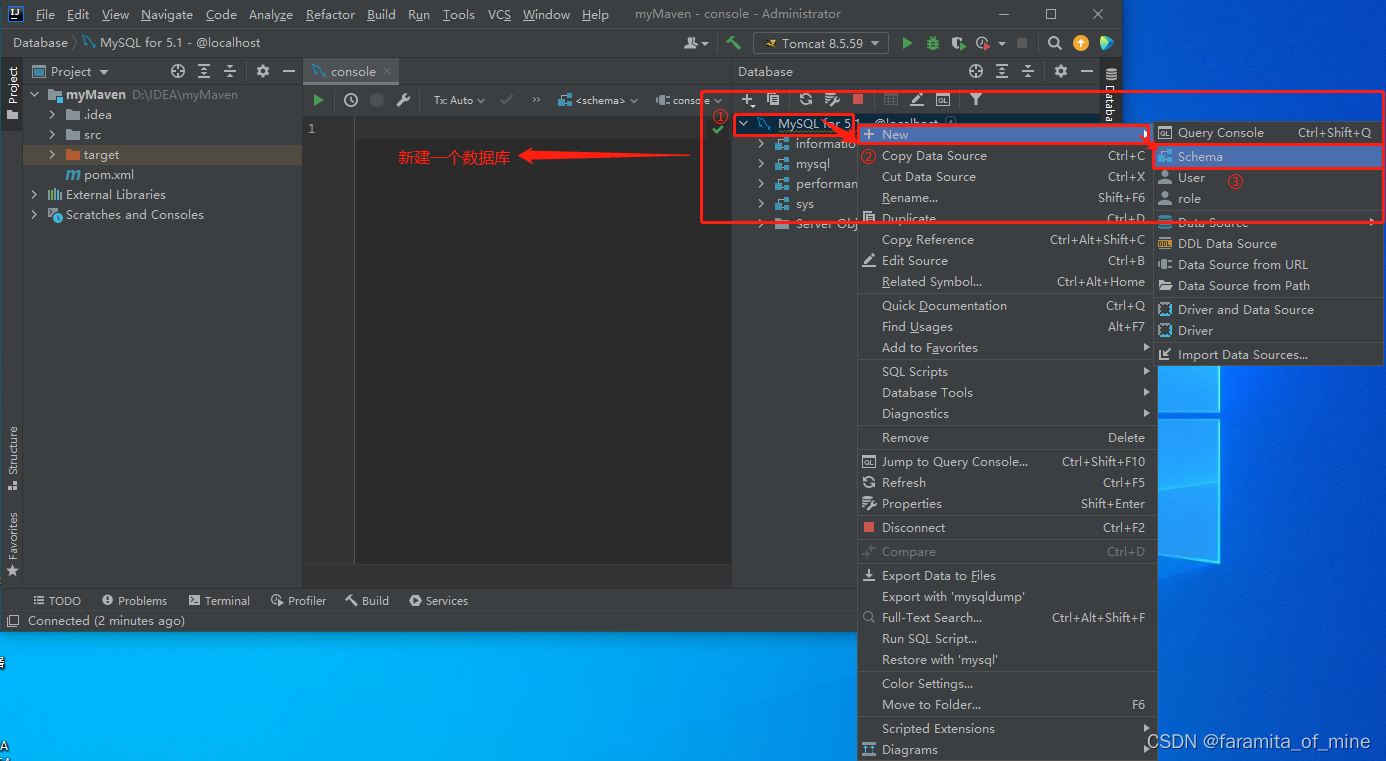Collapse the myMaven project root
This screenshot has height=761, width=1386.
tap(35, 95)
